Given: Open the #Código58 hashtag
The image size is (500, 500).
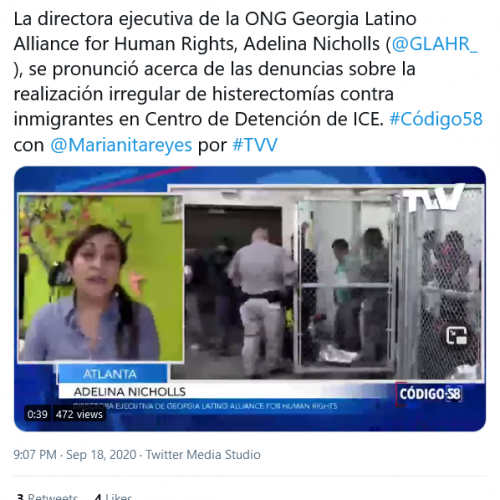Looking at the screenshot, I should (436, 119).
